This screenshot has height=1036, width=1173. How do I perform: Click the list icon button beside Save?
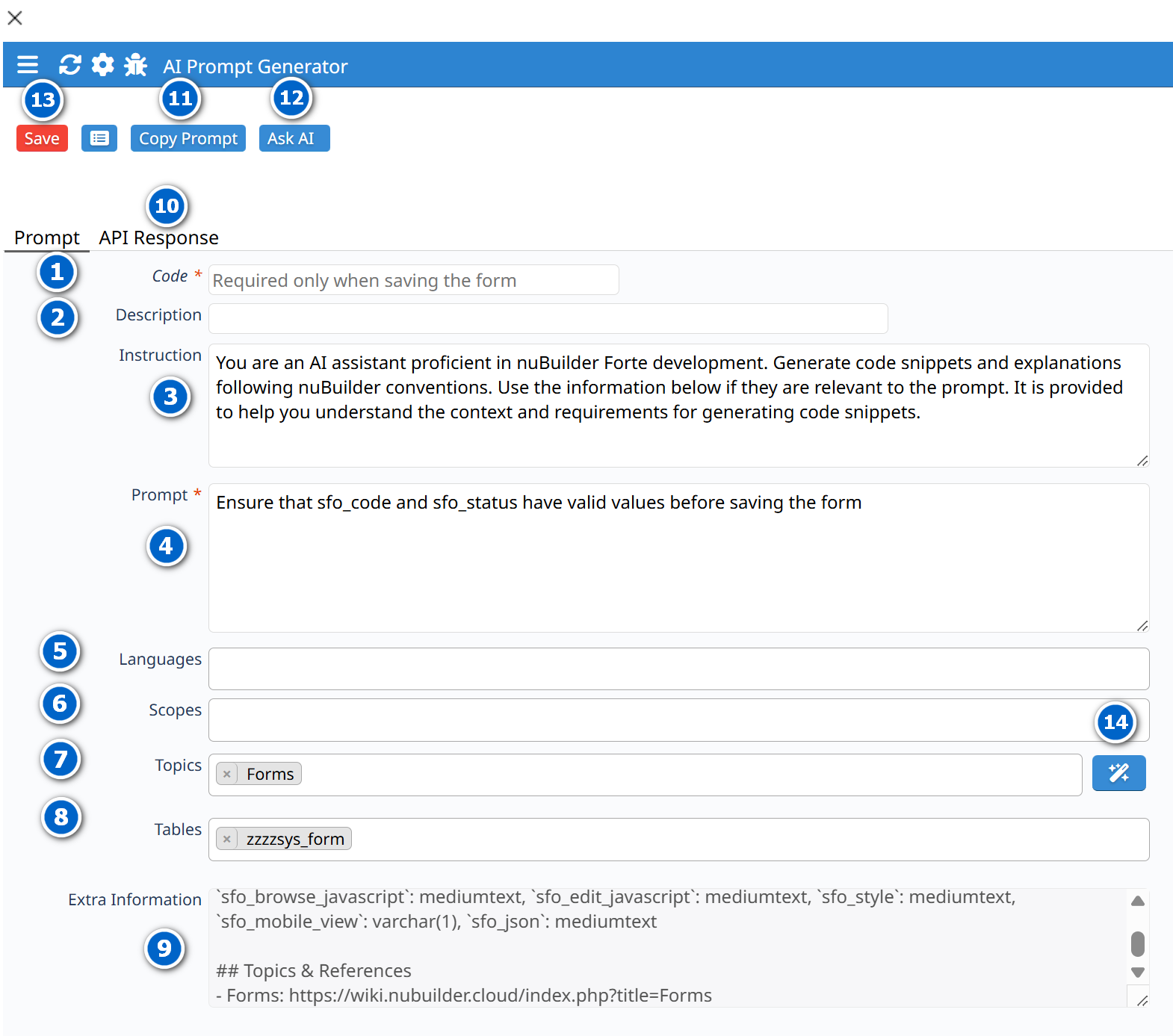point(99,138)
